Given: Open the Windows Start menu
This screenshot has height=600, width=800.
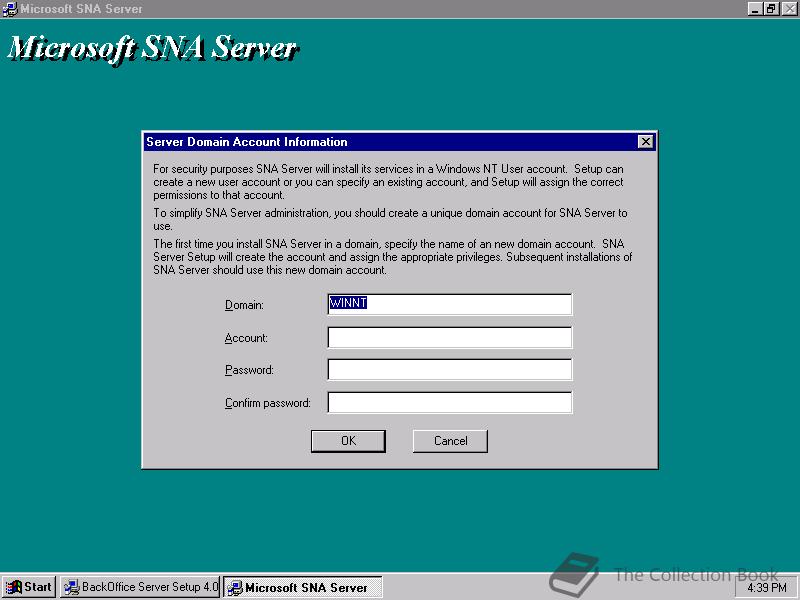Looking at the screenshot, I should (x=29, y=587).
